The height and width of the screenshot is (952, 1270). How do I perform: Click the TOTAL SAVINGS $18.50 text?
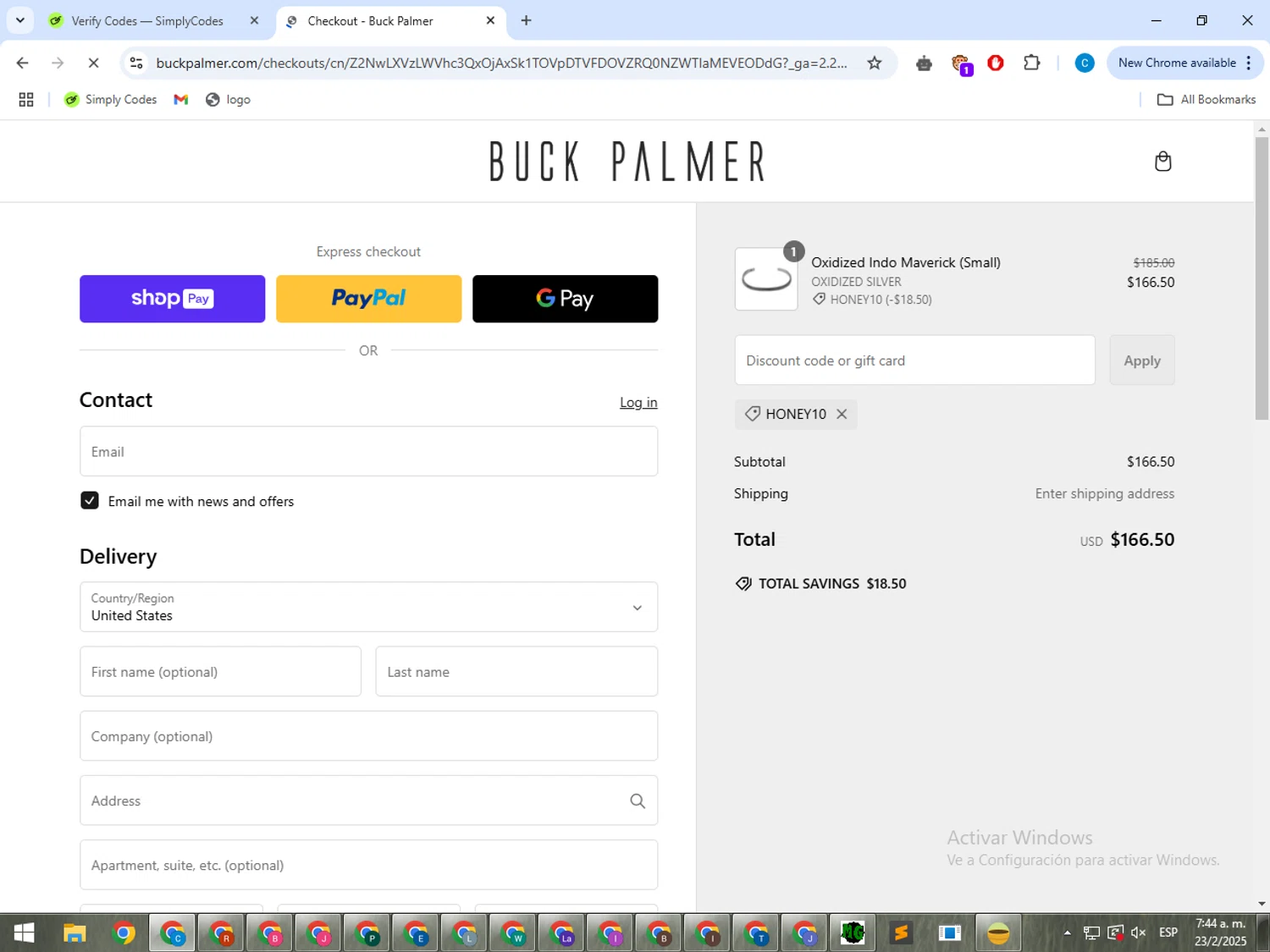[832, 584]
